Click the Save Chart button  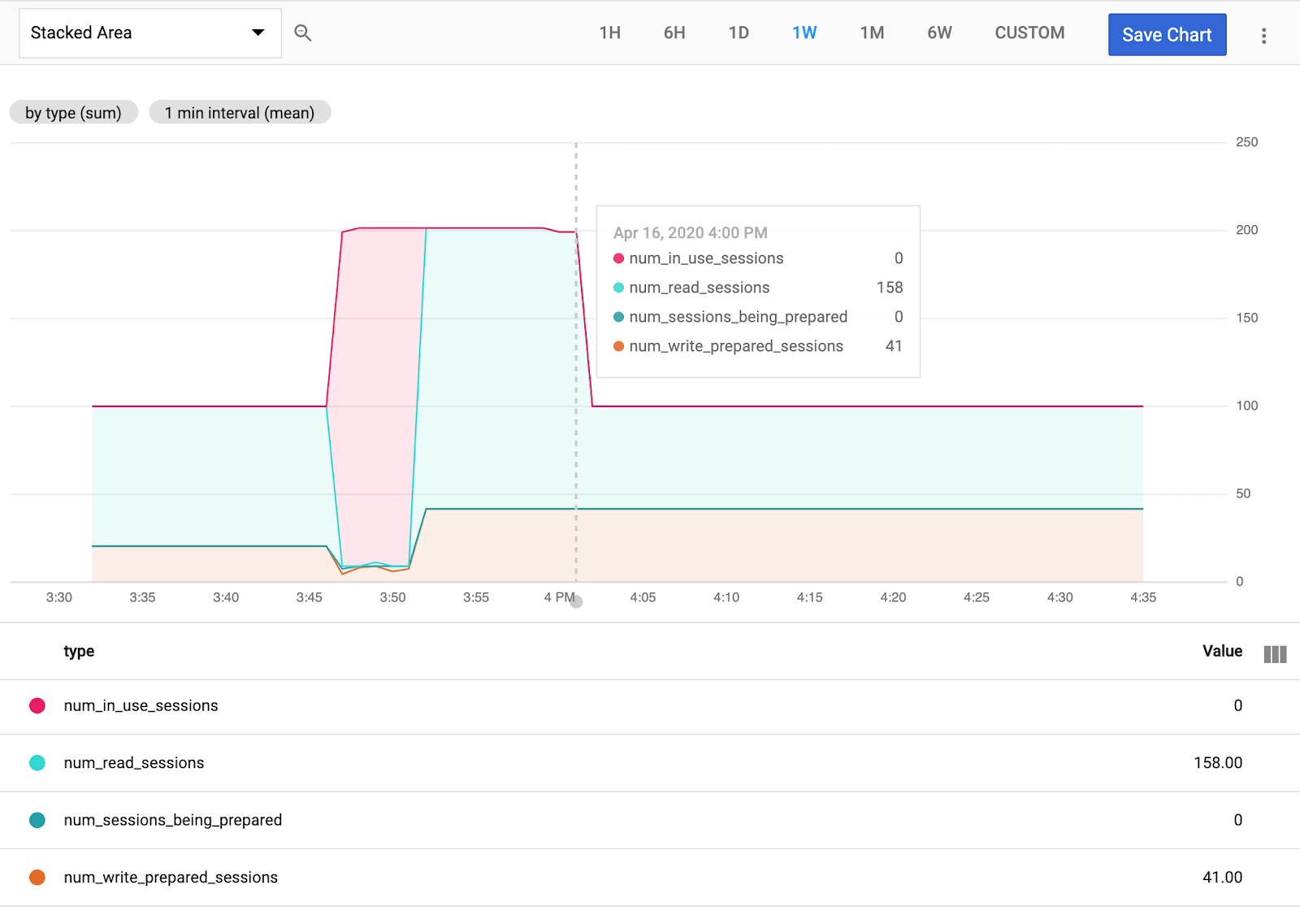pos(1167,34)
